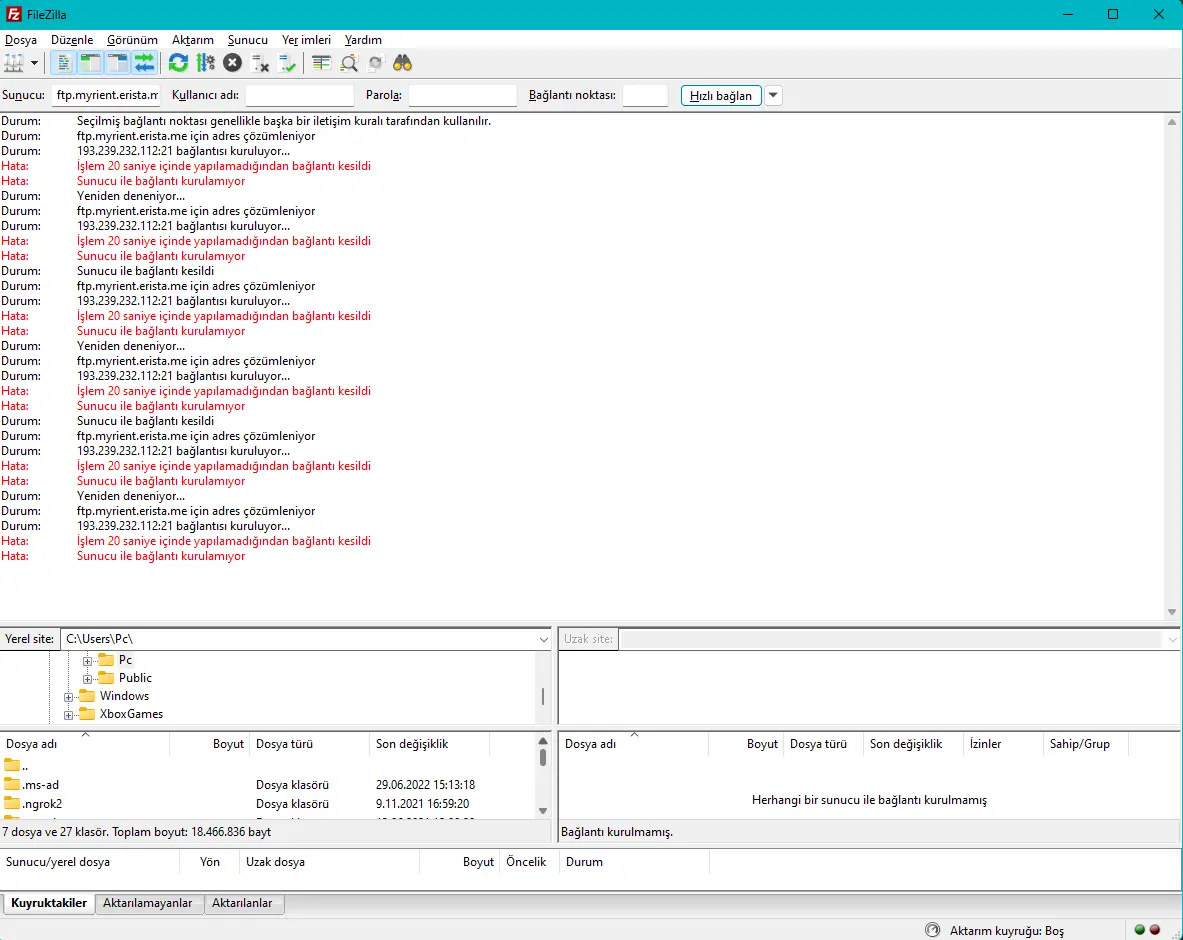Expand the XboxGames folder node
This screenshot has height=940, width=1183.
69,715
